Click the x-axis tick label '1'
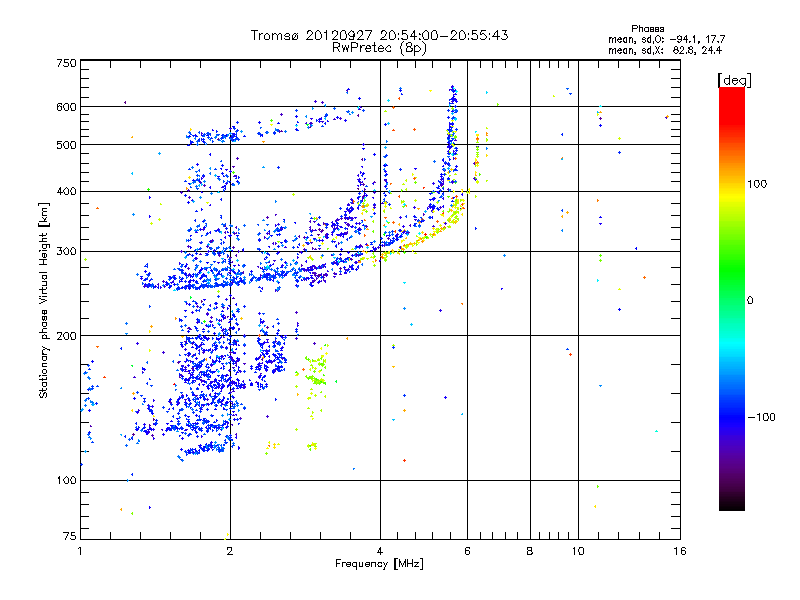 (x=80, y=551)
